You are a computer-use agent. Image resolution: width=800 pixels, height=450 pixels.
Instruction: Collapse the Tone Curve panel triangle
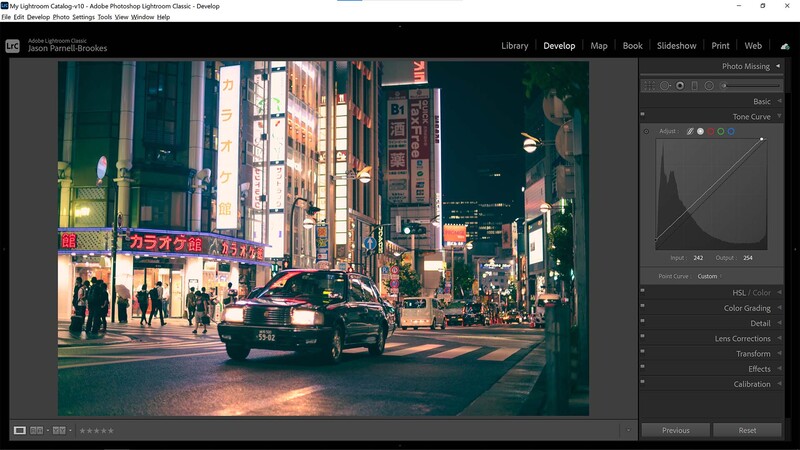pyautogui.click(x=779, y=116)
